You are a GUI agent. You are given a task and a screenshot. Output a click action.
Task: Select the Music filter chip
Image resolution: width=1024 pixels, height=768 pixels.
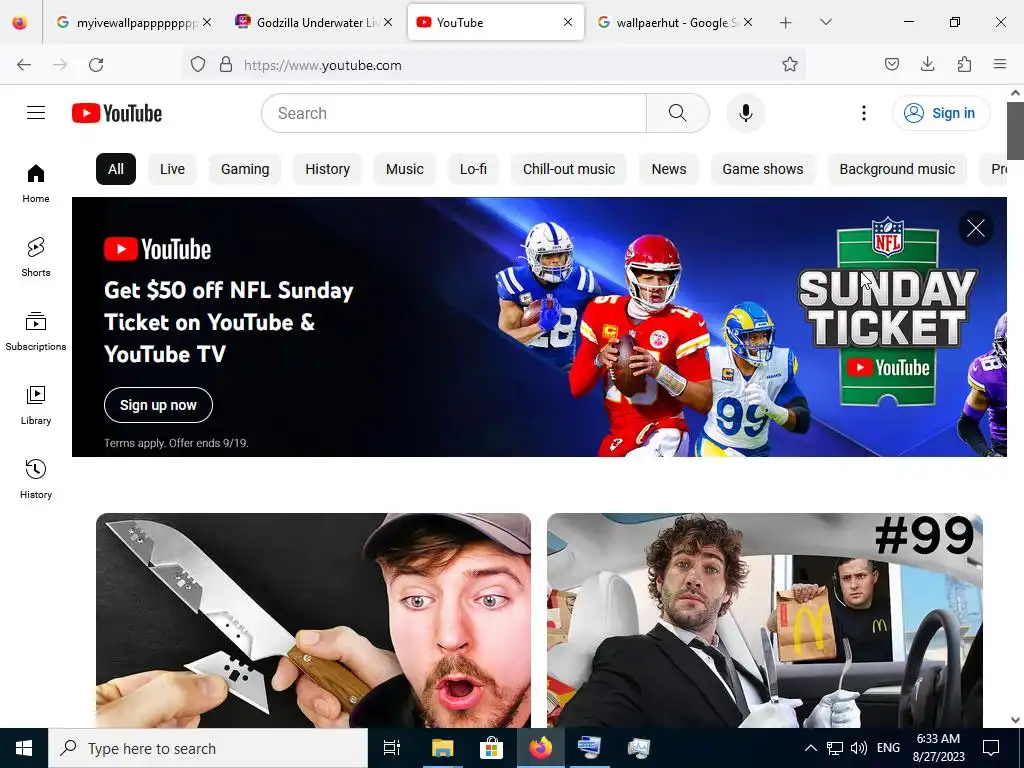(404, 169)
